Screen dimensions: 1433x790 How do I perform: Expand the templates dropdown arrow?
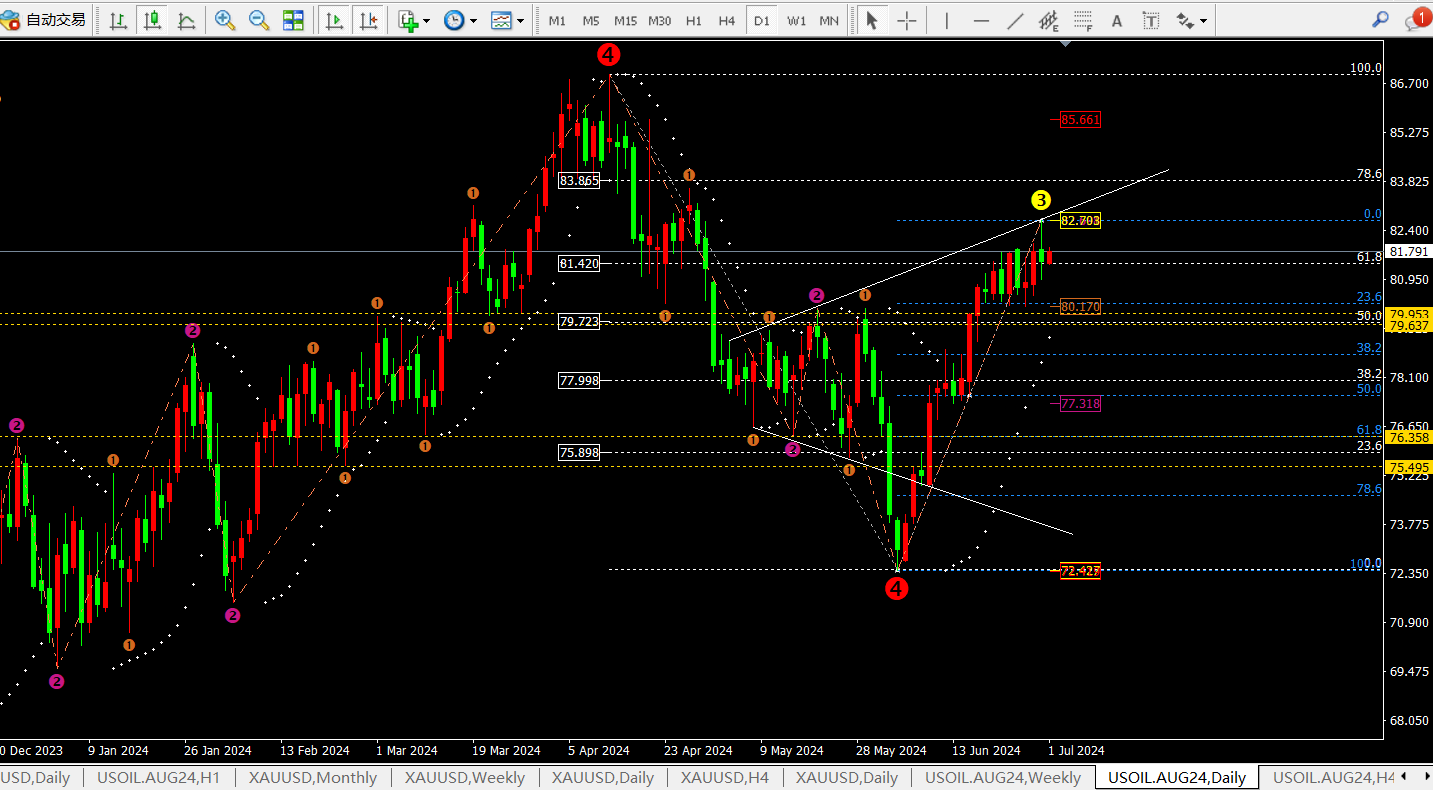(x=520, y=21)
